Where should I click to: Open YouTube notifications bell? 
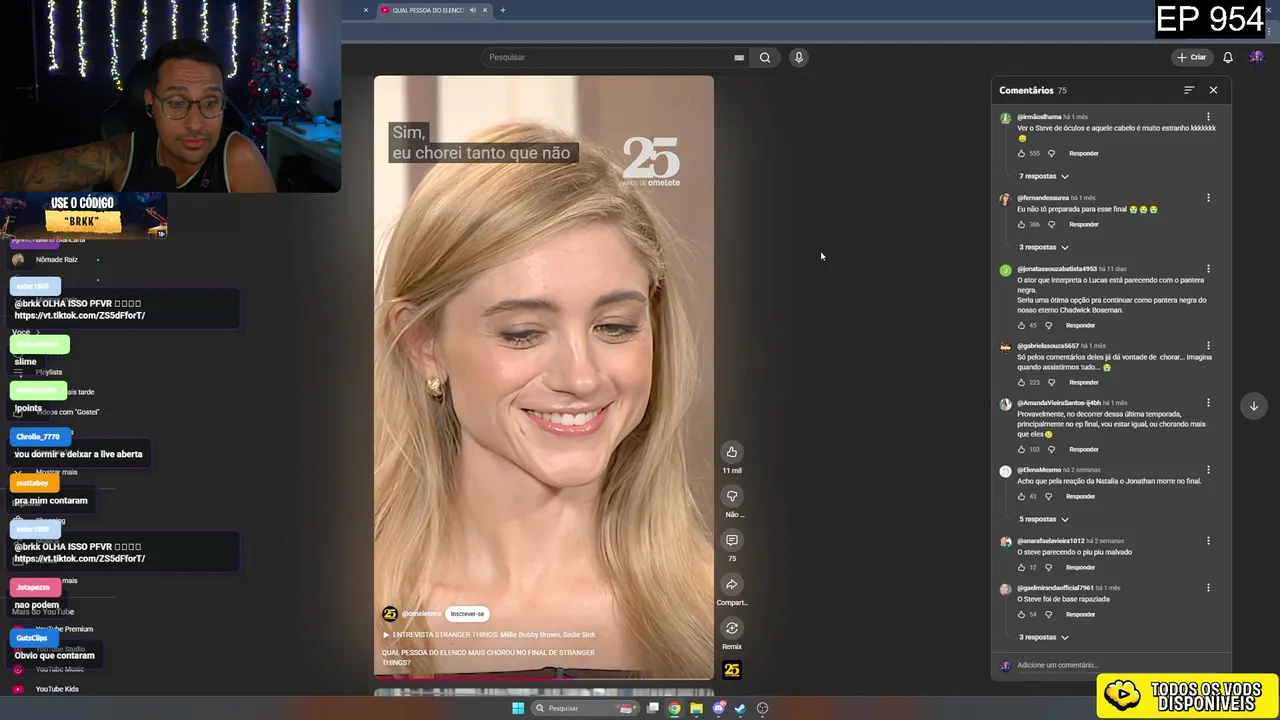(x=1228, y=57)
